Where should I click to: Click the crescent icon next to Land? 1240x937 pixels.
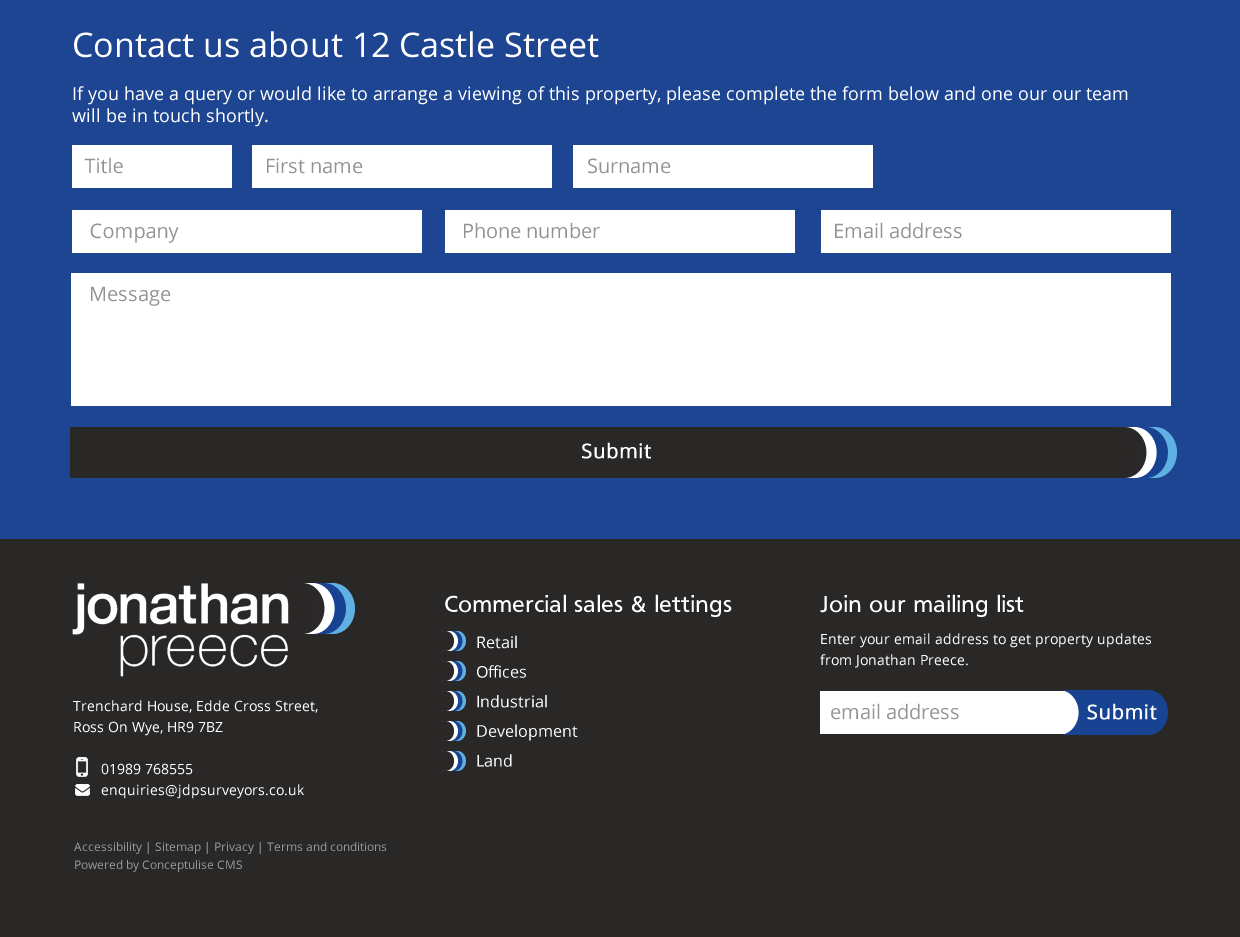(456, 761)
